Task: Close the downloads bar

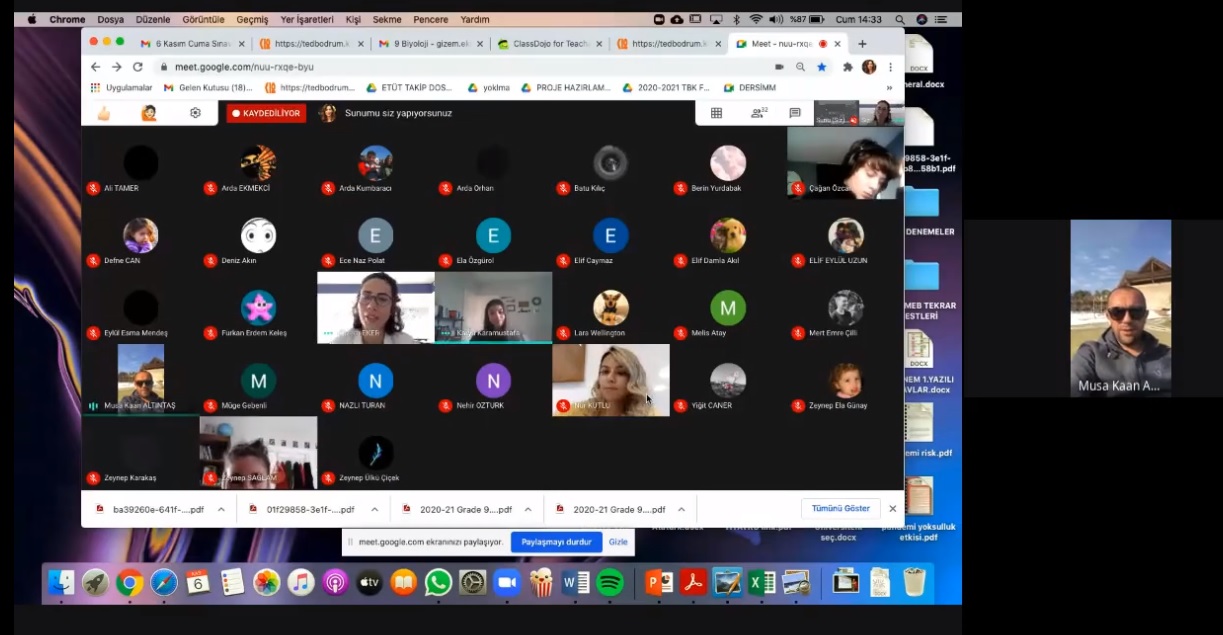Action: pos(893,508)
